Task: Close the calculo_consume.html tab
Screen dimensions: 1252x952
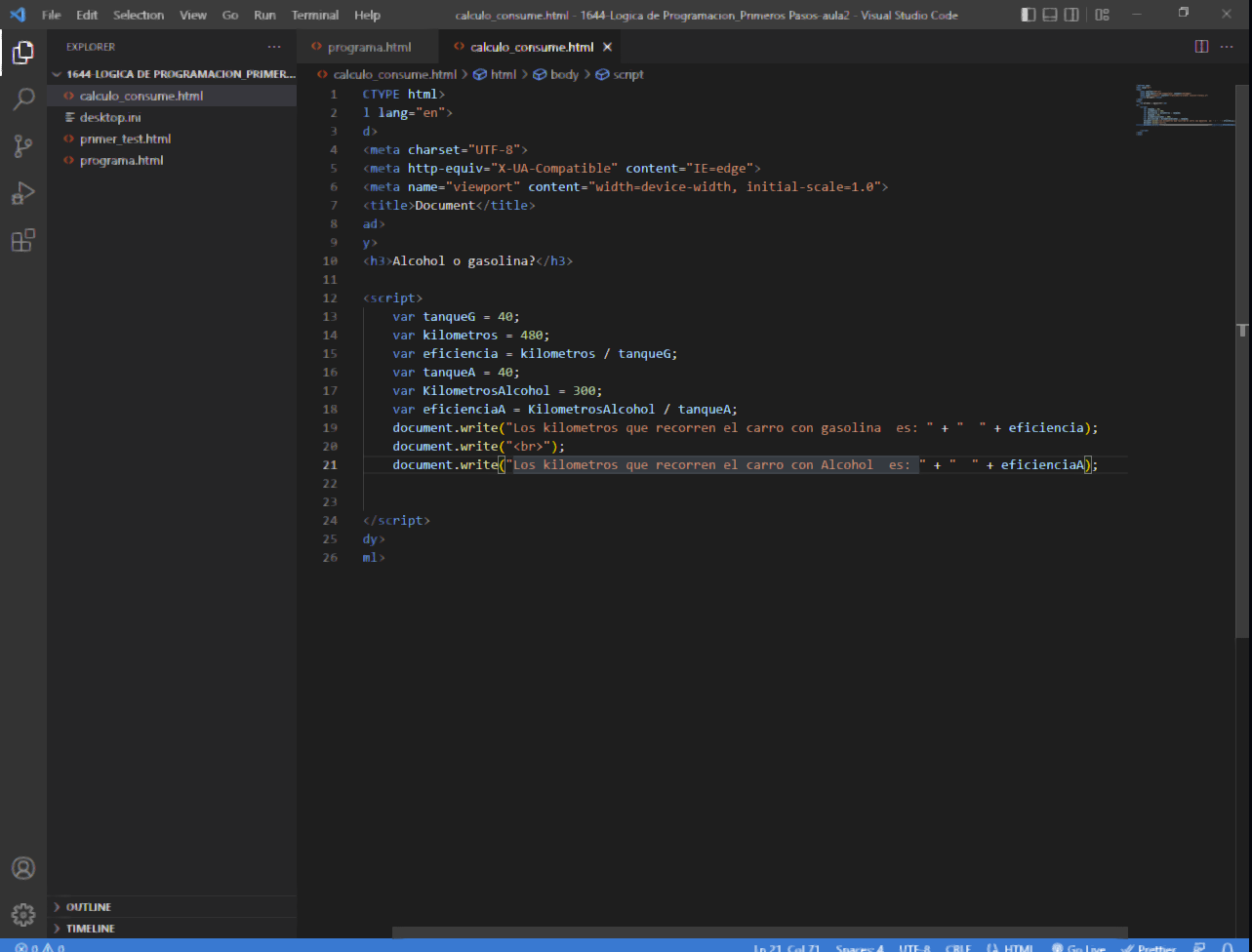Action: point(607,47)
